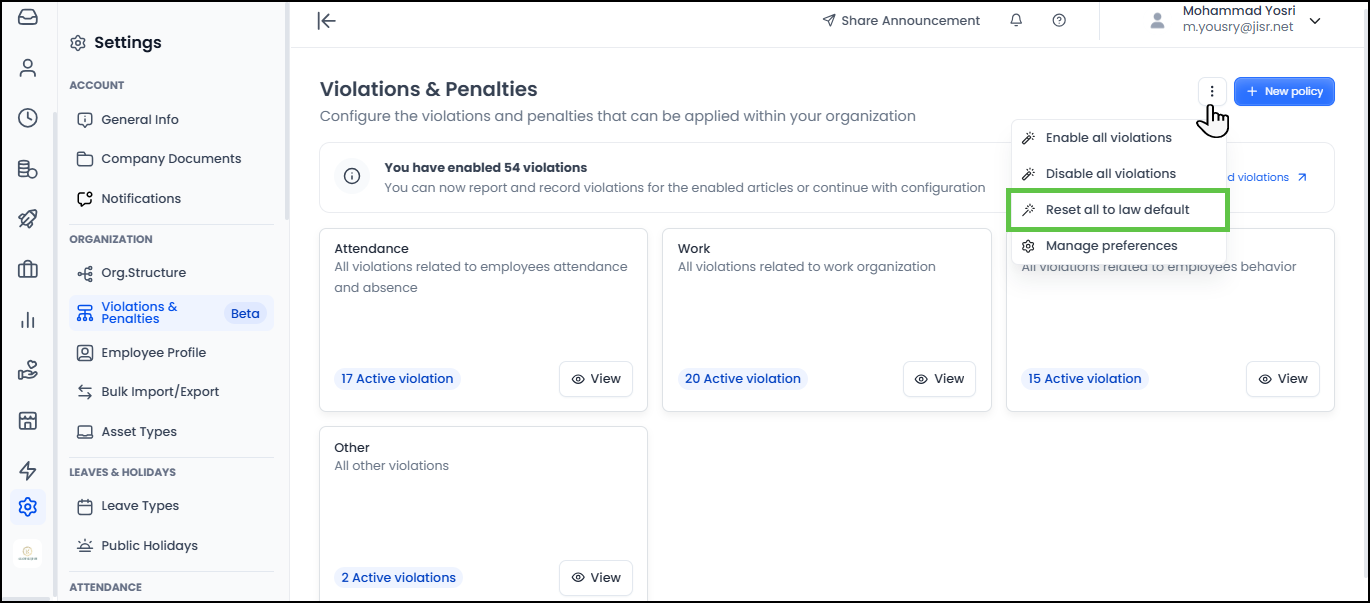This screenshot has height=603, width=1370.
Task: Open the inbox icon in left rail
Action: point(28,17)
